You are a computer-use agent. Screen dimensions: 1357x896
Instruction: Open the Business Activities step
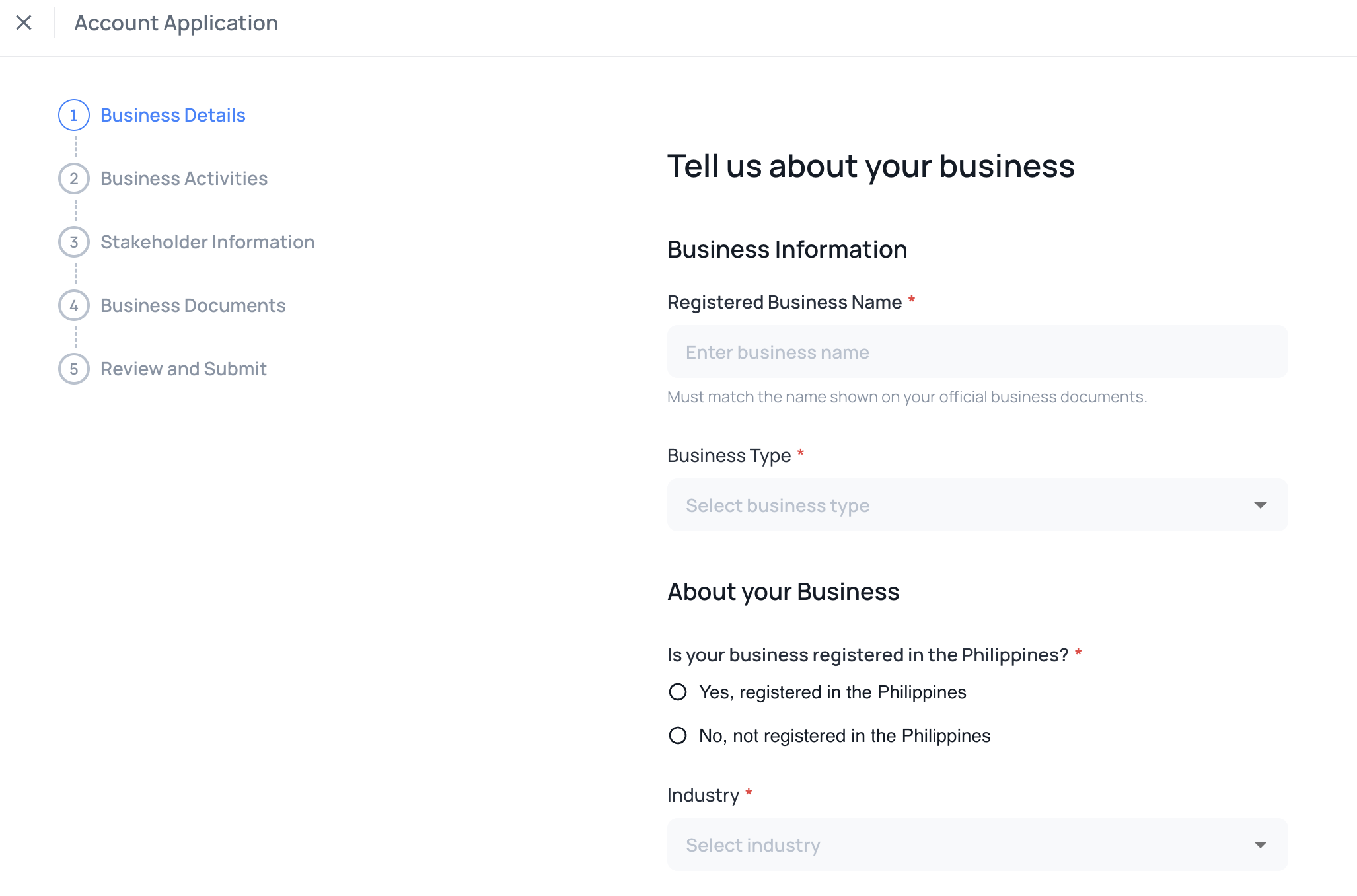coord(184,179)
